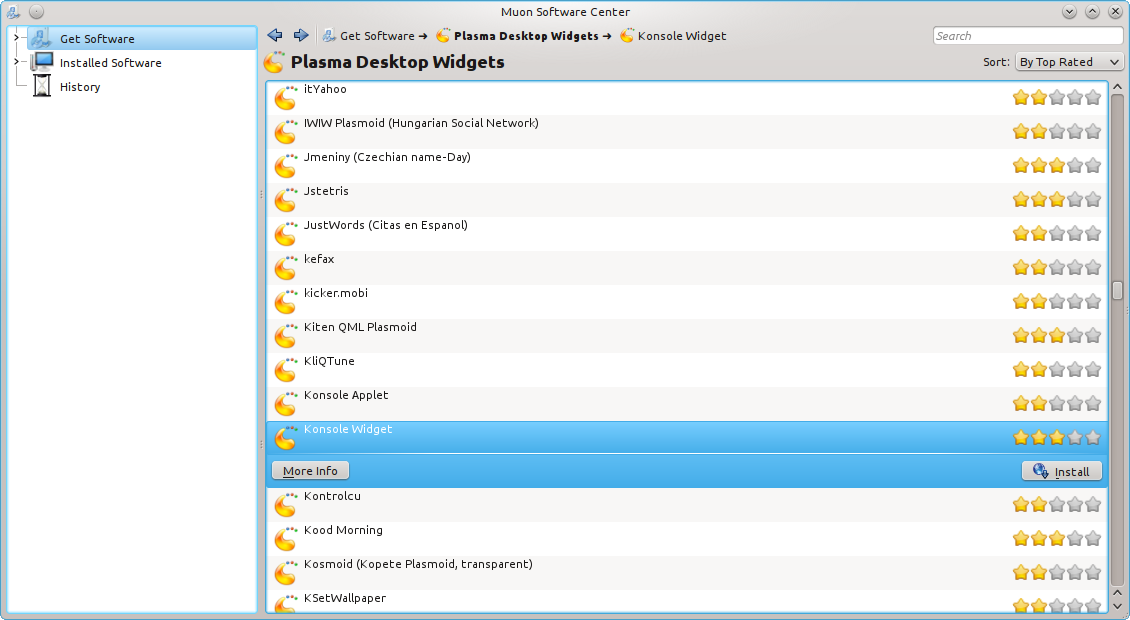Click the itYahoo widget icon
Image resolution: width=1130 pixels, height=620 pixels.
click(x=286, y=97)
